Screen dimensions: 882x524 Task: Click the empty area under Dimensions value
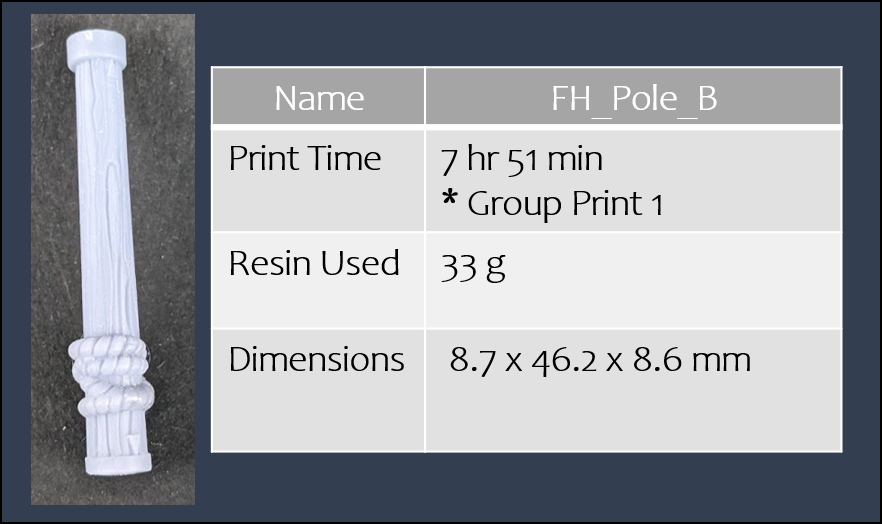pos(633,416)
